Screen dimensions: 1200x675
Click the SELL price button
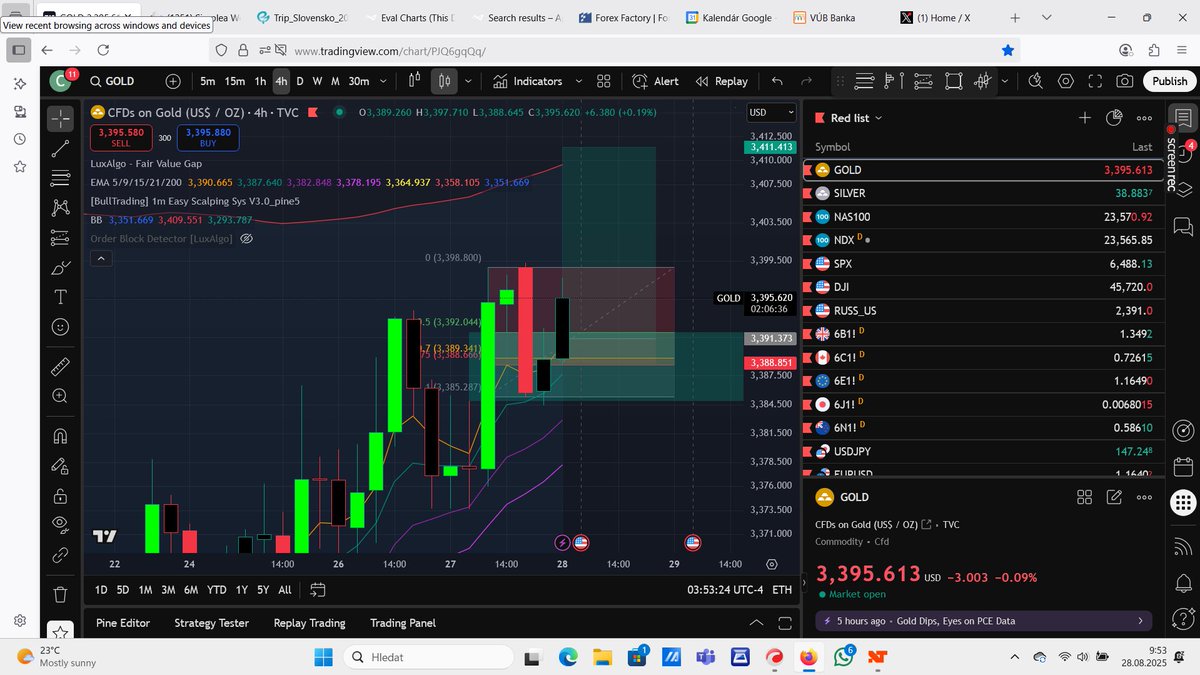click(120, 137)
